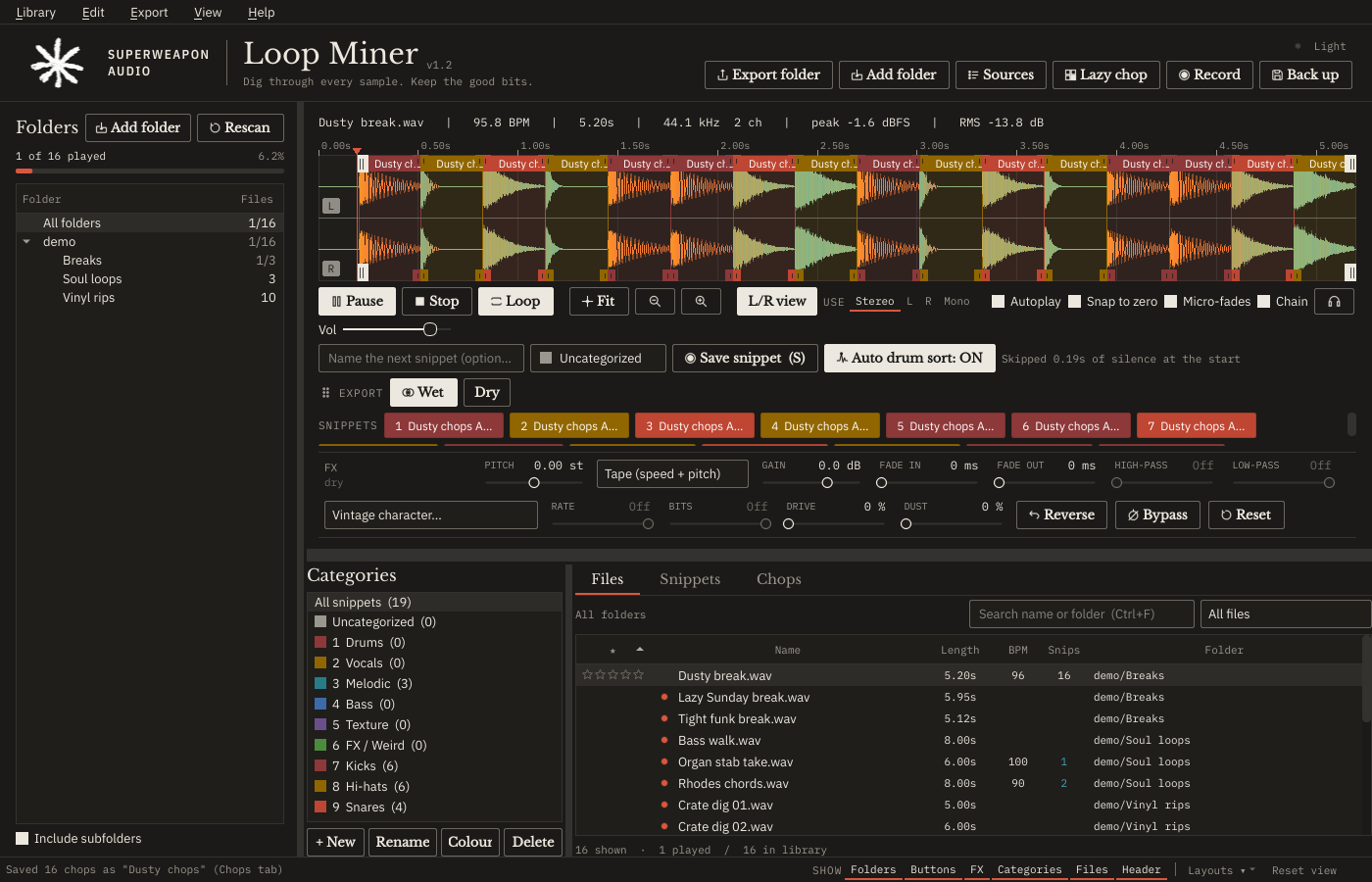
Task: Click the headphones icon button
Action: 1334,302
